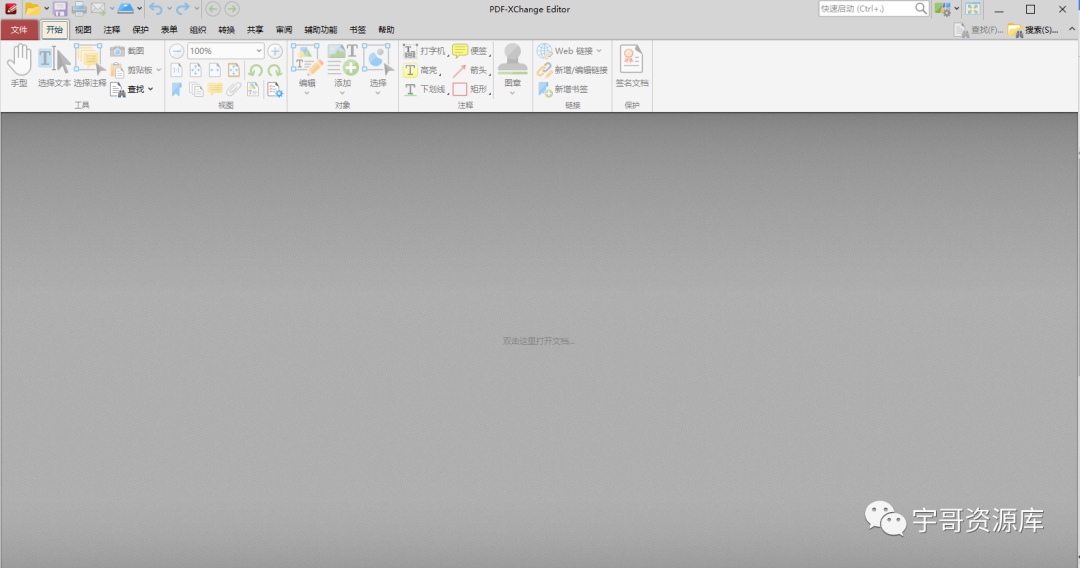
Task: Switch to the Share (共享) tab
Action: pyautogui.click(x=255, y=30)
